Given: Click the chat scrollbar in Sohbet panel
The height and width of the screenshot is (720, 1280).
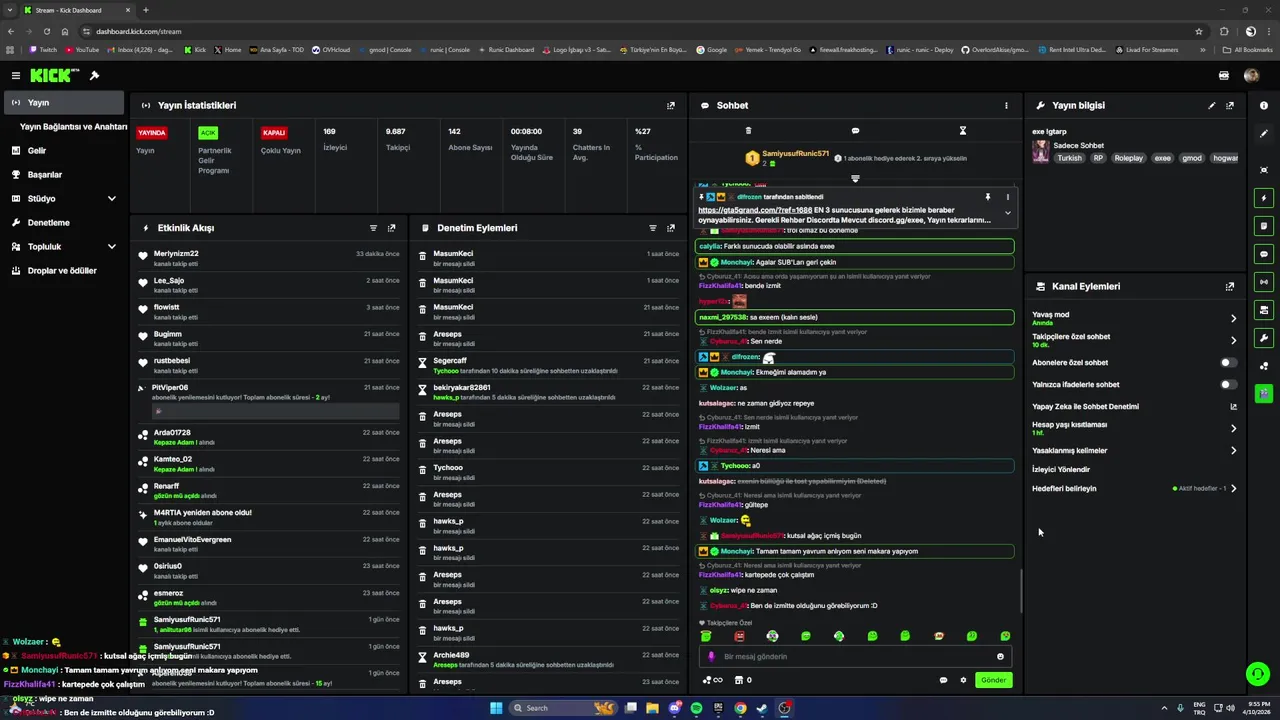Looking at the screenshot, I should (x=1020, y=592).
